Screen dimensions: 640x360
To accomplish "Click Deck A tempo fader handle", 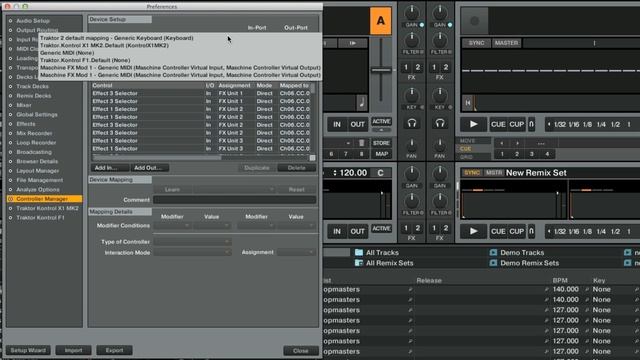I will click(381, 70).
